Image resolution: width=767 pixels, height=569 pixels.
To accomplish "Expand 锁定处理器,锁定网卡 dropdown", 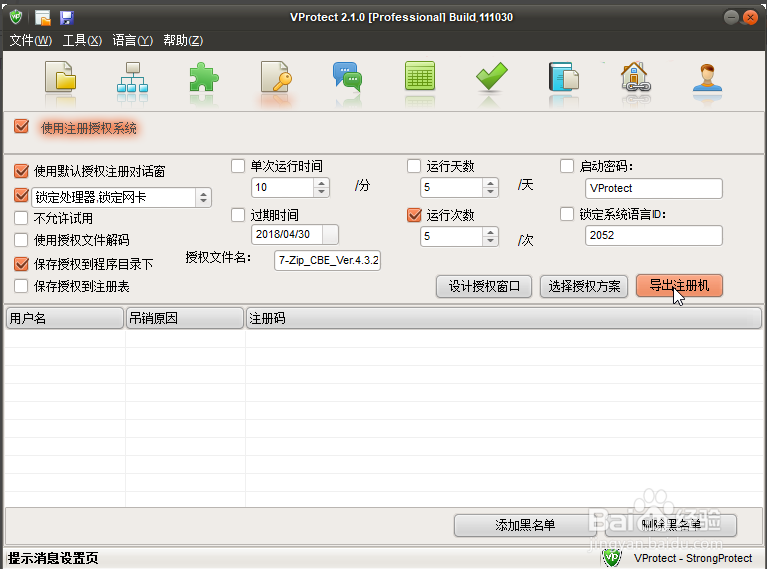I will point(203,197).
